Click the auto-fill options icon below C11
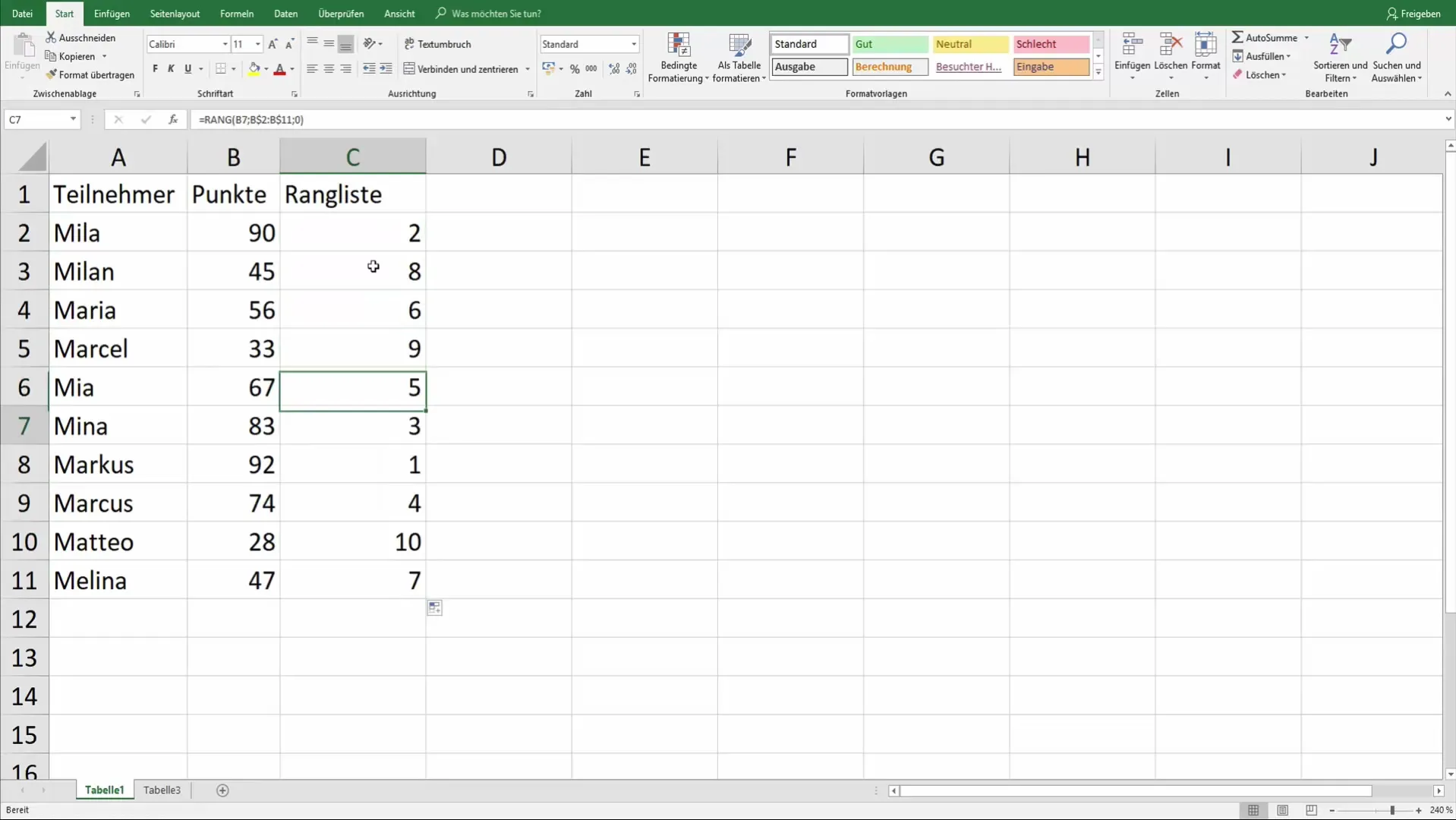 pos(434,608)
